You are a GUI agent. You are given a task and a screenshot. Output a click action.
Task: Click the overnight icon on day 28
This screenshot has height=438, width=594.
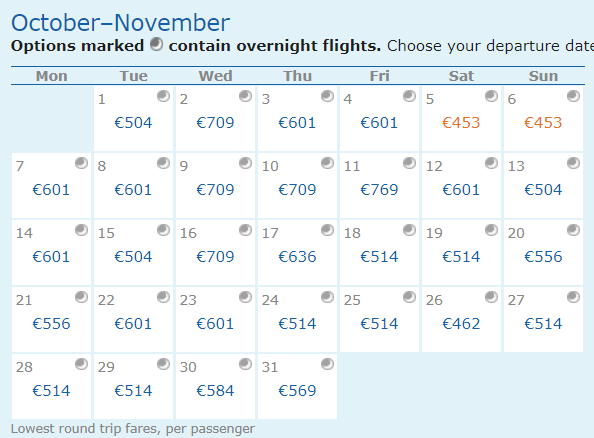tap(81, 364)
